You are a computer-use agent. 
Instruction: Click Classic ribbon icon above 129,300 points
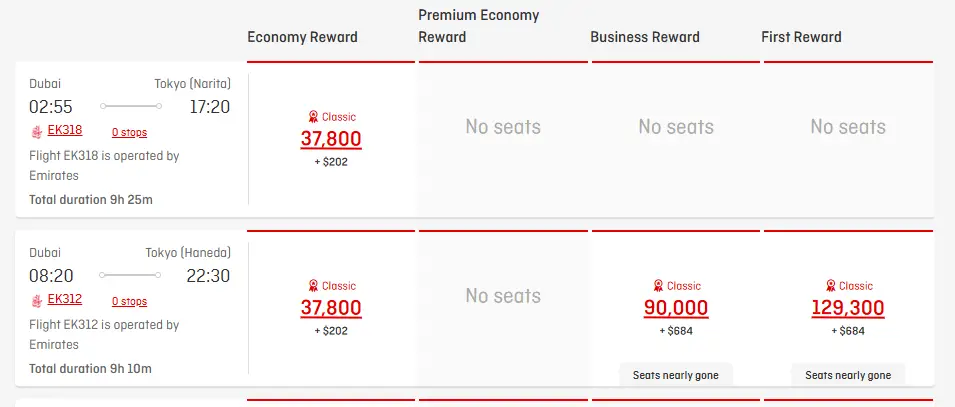830,286
